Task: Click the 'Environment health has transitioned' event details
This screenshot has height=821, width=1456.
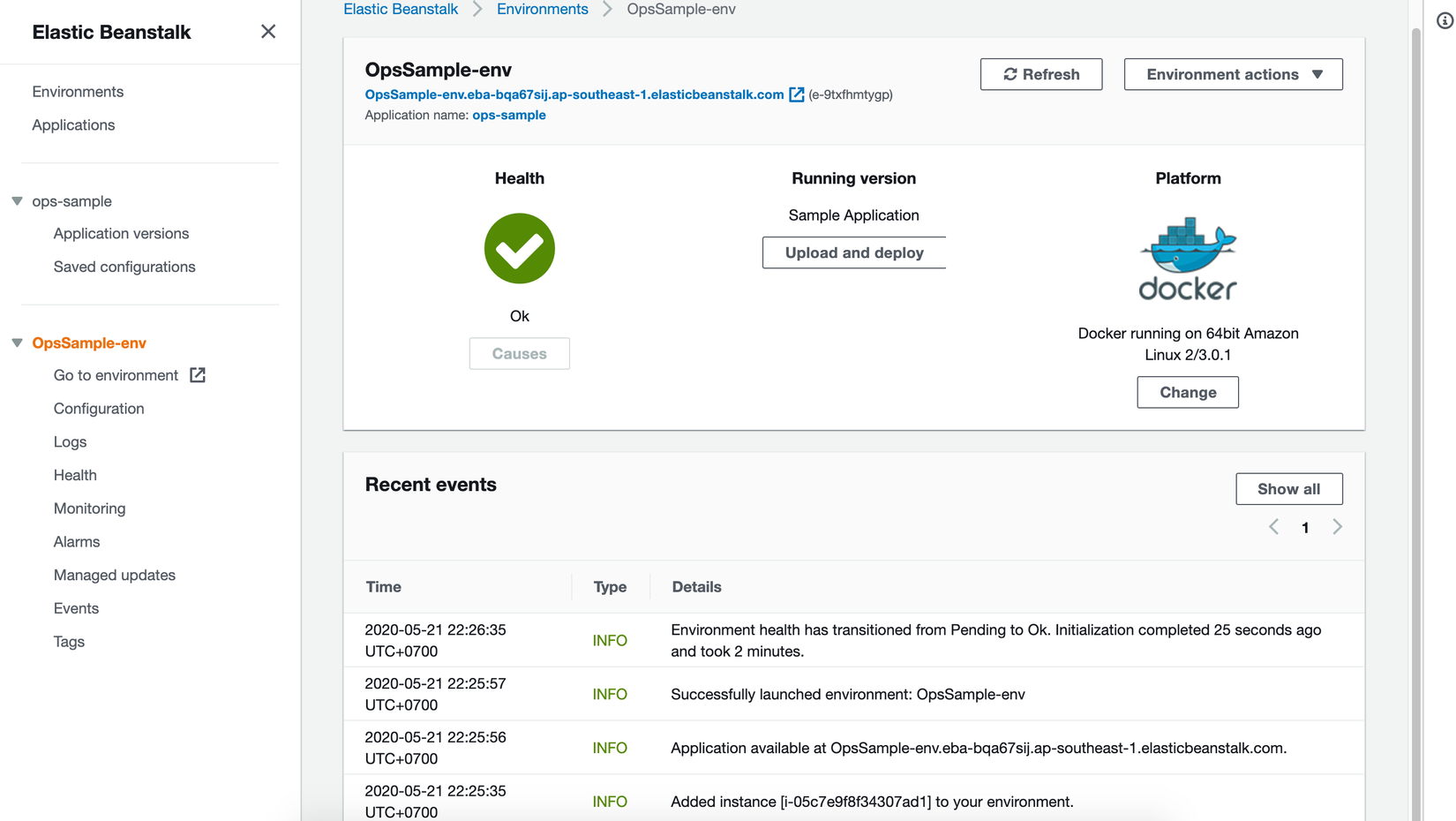Action: click(996, 641)
